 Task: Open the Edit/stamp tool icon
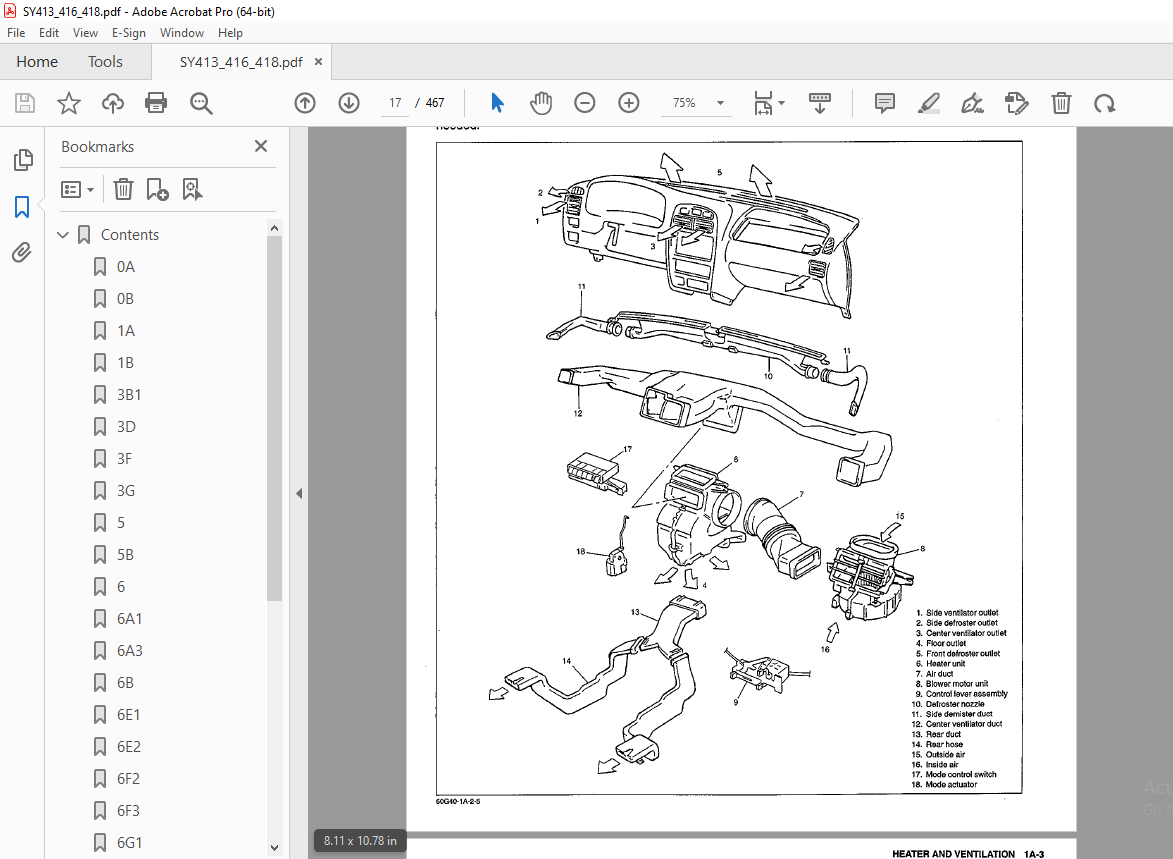[x=1017, y=103]
